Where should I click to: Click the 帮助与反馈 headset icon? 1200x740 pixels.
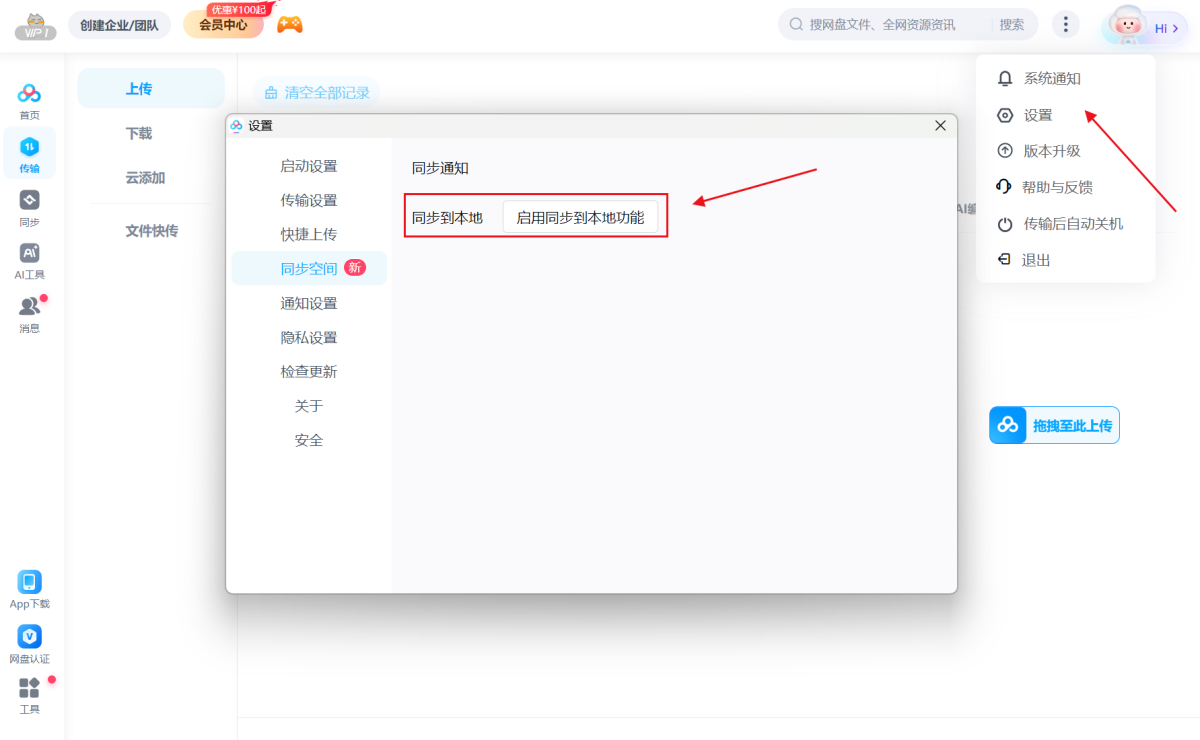[1005, 187]
